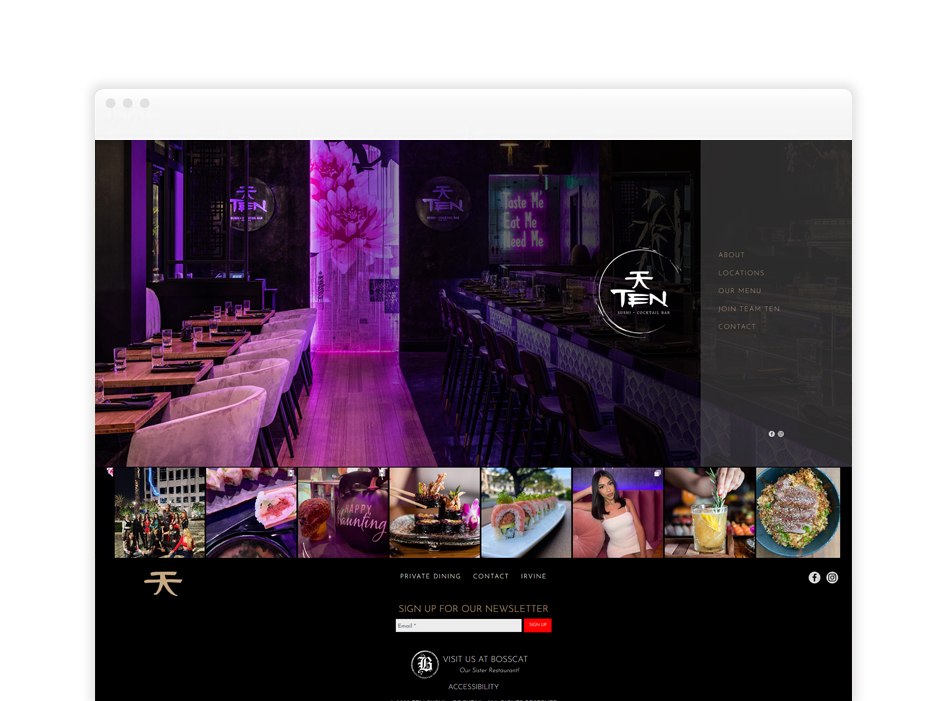The height and width of the screenshot is (701, 951).
Task: Open footer Instagram icon
Action: pyautogui.click(x=832, y=577)
